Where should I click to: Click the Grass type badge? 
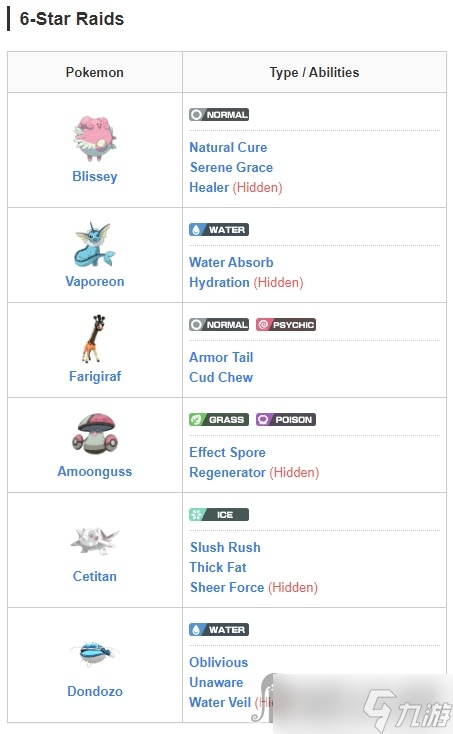[x=219, y=419]
